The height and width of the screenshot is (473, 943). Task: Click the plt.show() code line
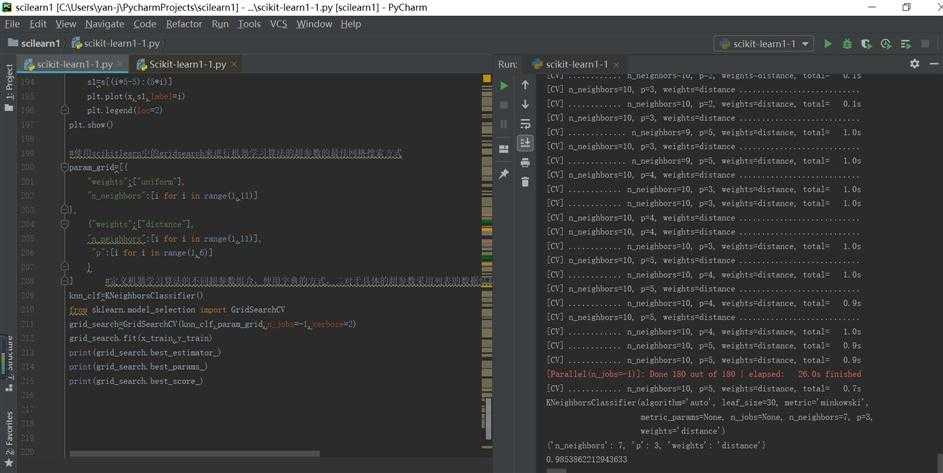coord(91,125)
